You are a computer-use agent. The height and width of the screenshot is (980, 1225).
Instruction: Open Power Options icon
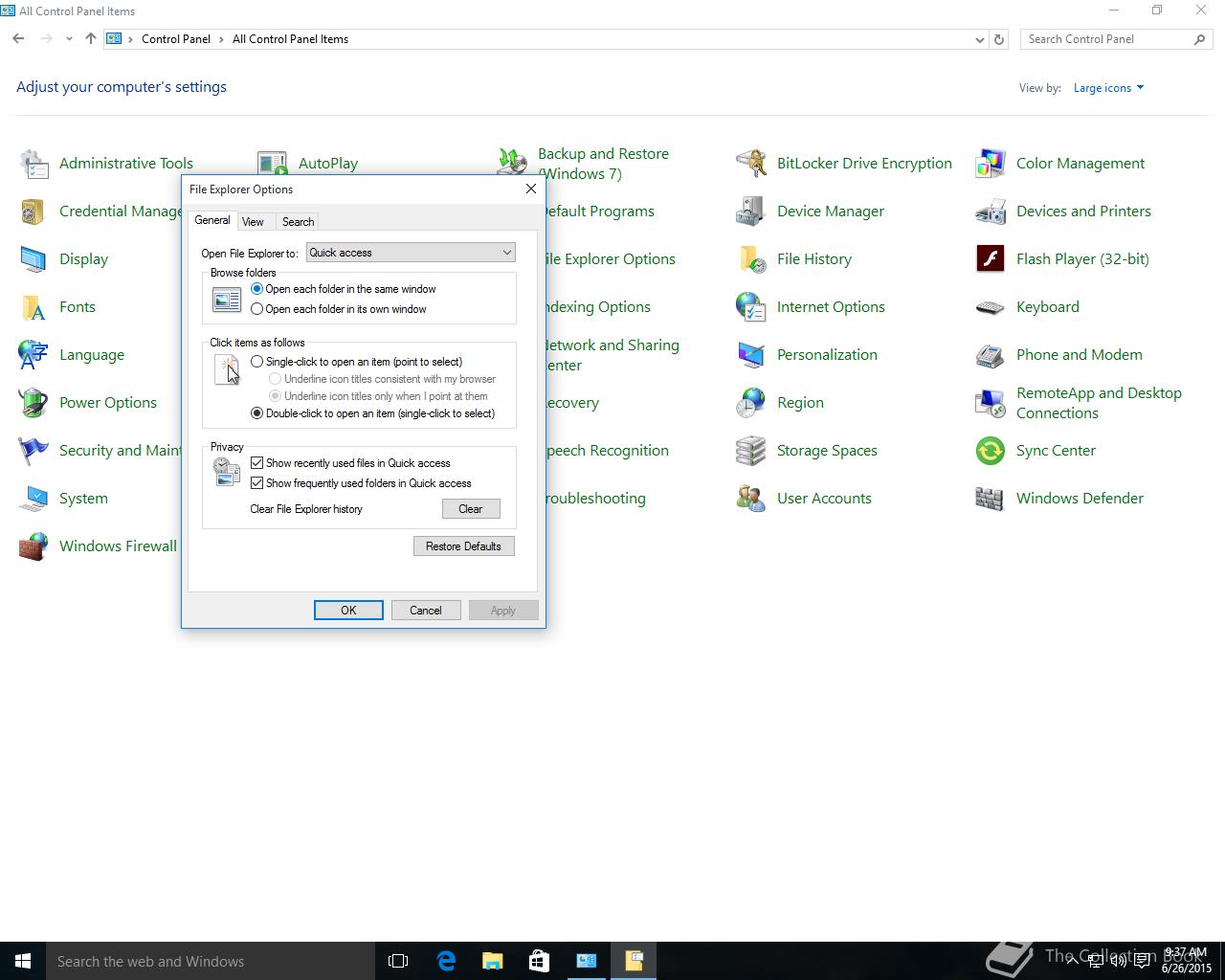[33, 403]
